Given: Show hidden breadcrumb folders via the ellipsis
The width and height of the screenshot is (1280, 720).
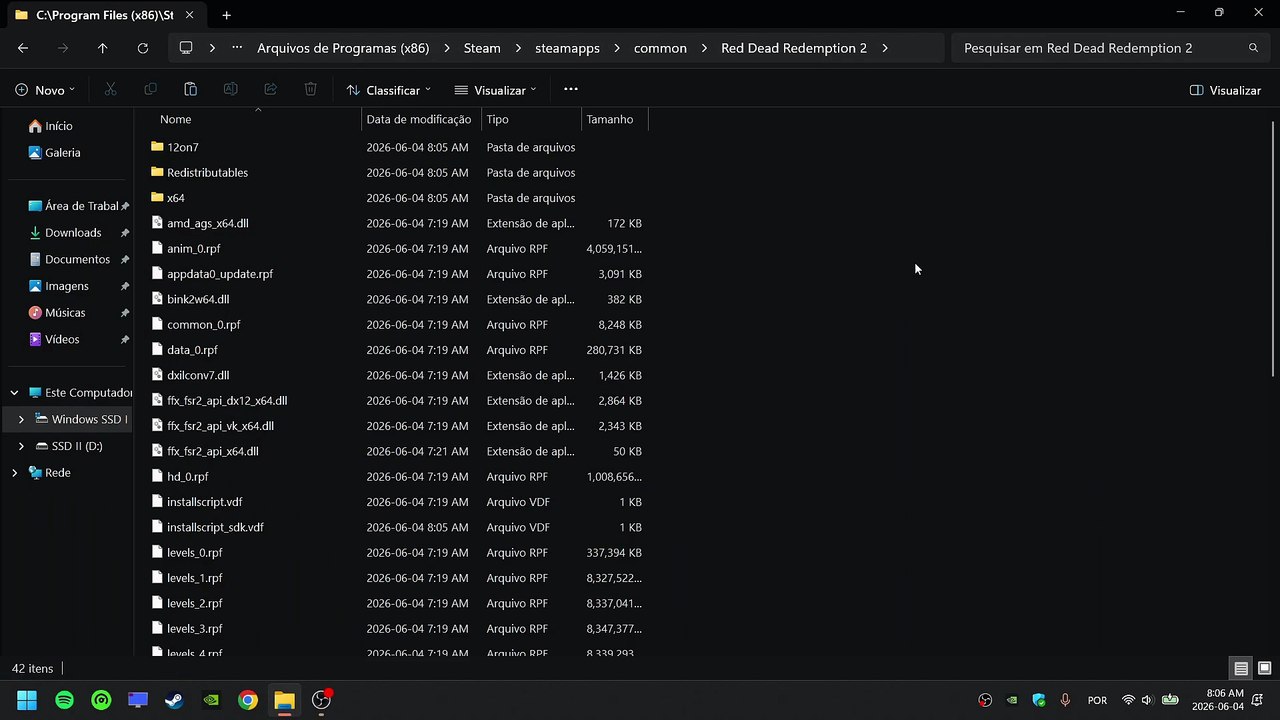Looking at the screenshot, I should tap(237, 48).
